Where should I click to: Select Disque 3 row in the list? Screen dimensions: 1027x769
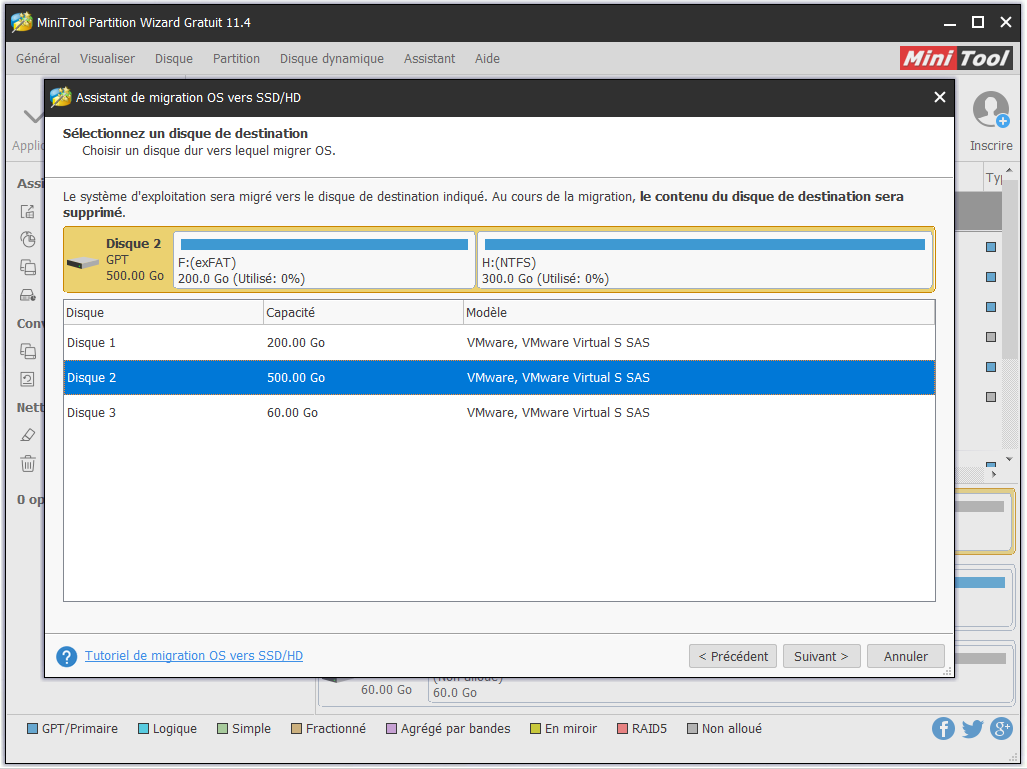point(499,413)
